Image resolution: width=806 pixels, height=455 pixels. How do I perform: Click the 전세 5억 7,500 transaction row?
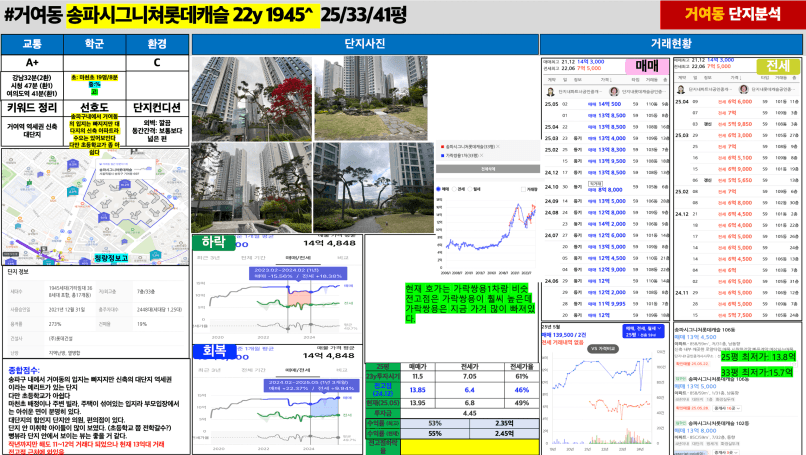point(738,315)
